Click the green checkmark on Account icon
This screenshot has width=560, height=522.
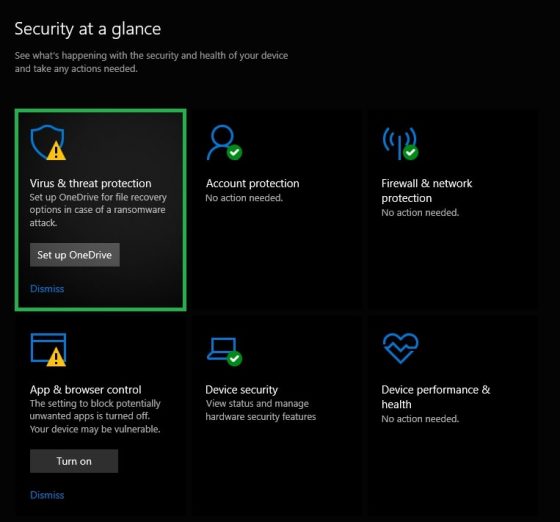235,152
